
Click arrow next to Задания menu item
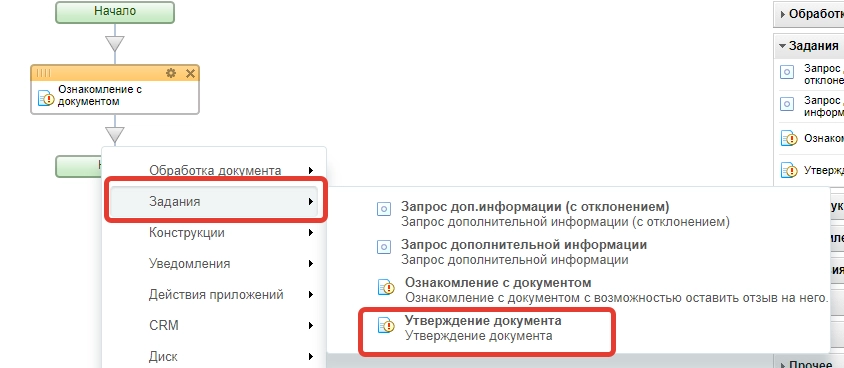pos(311,202)
